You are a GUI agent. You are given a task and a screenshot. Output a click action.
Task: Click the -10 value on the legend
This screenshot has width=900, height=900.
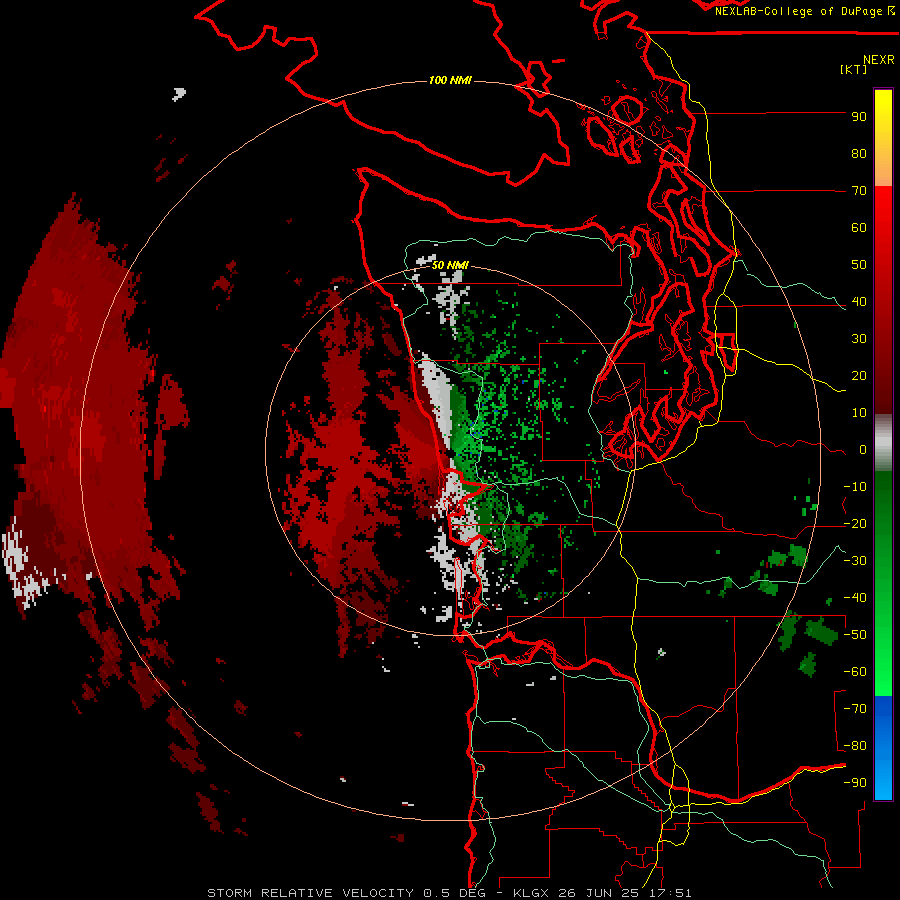coord(855,487)
